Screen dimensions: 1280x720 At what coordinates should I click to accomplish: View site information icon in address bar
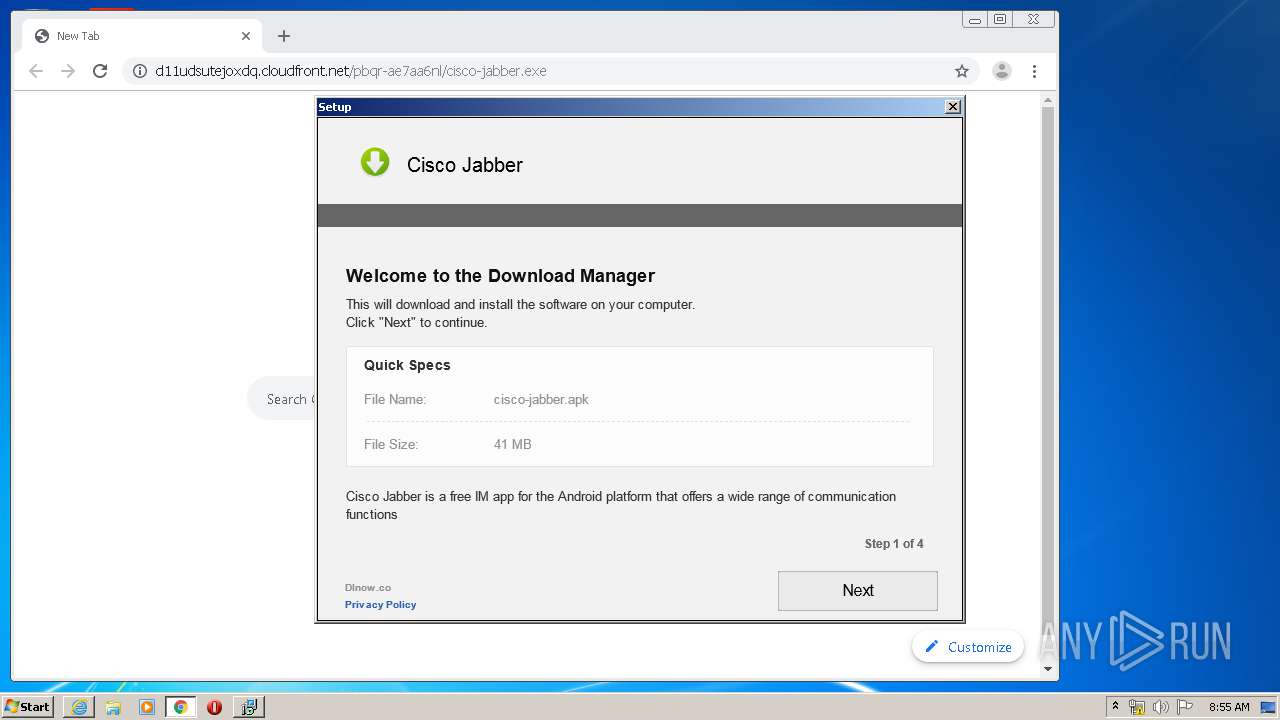140,71
